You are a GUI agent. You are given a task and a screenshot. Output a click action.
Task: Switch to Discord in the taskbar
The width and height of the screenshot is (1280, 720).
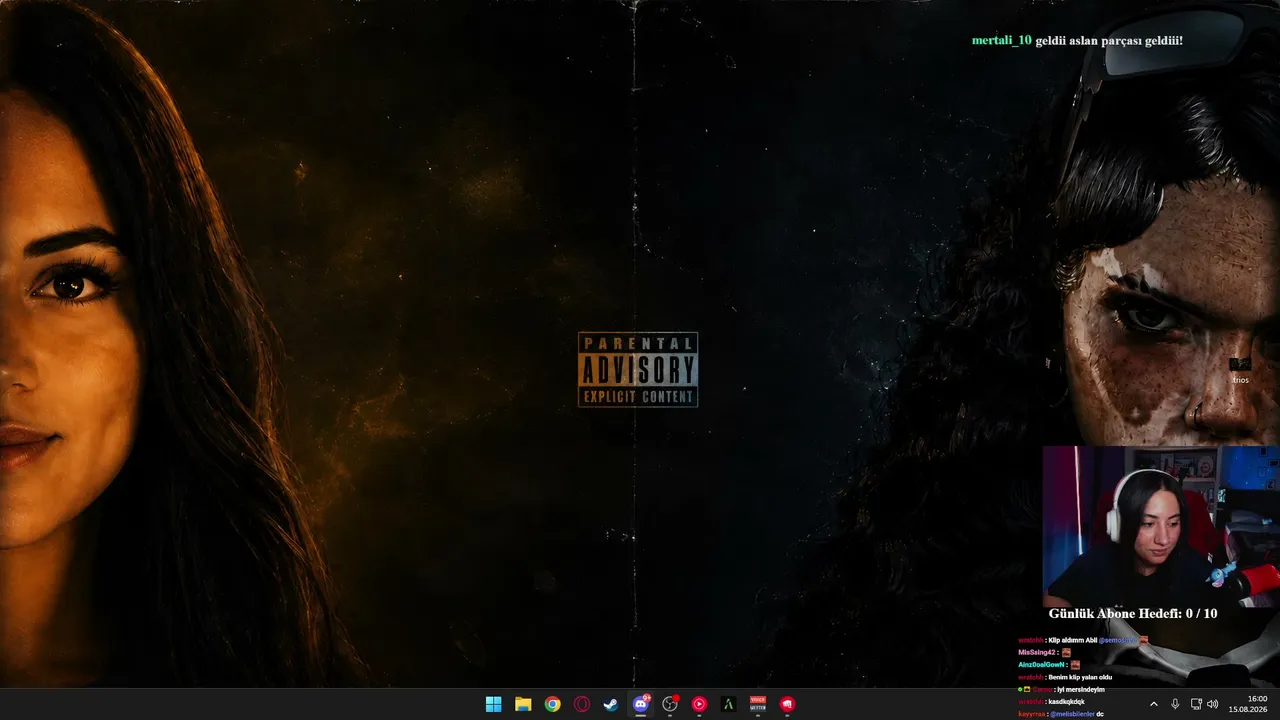(x=641, y=704)
